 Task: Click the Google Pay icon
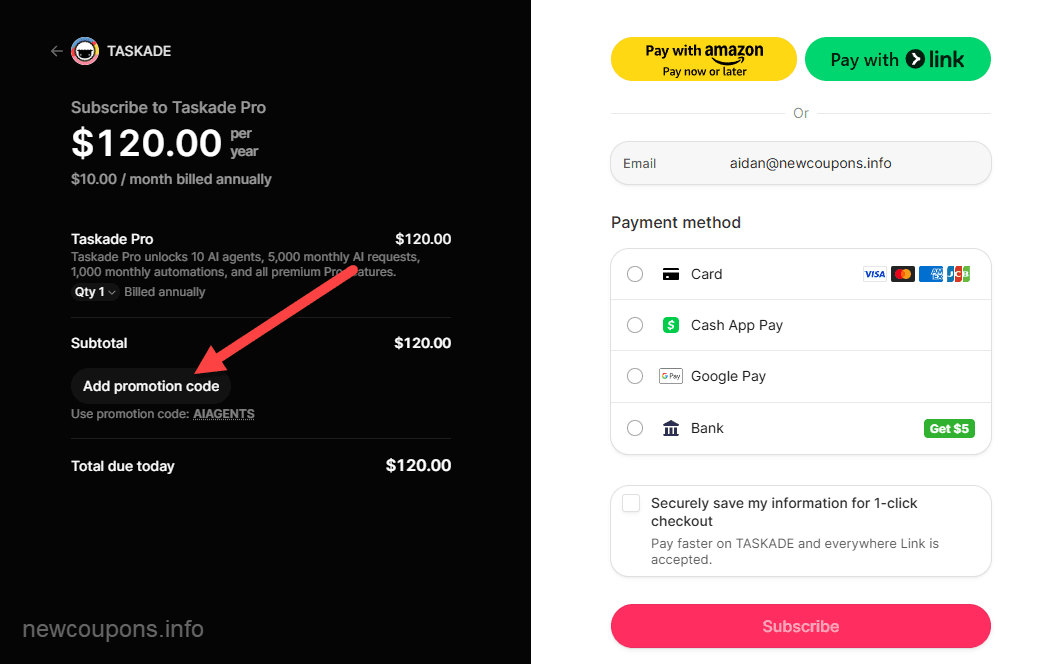[x=672, y=376]
